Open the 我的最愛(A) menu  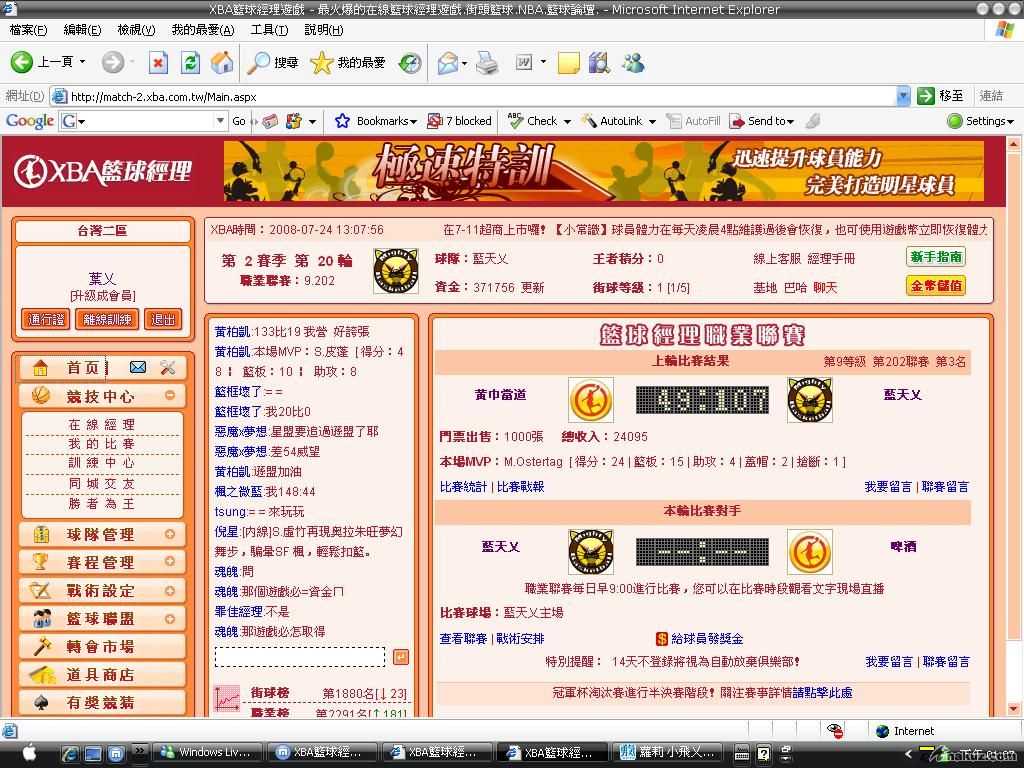(203, 30)
